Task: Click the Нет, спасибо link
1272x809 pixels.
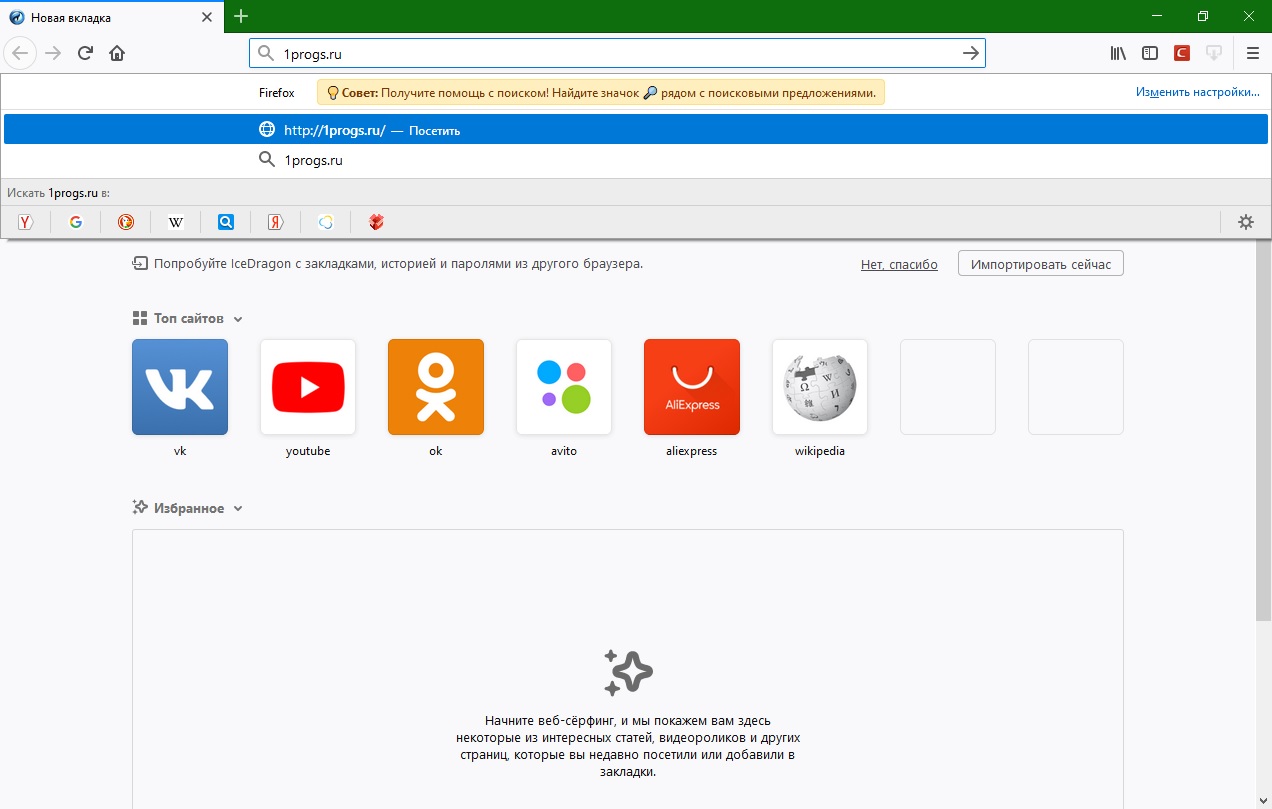Action: pyautogui.click(x=899, y=265)
